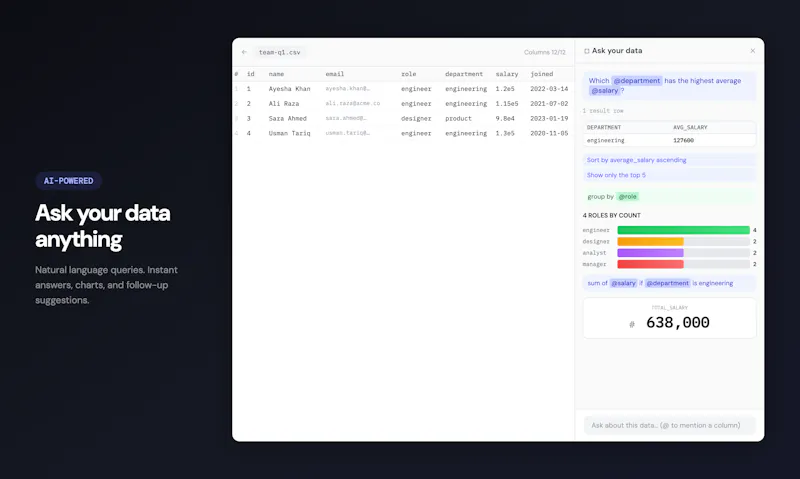This screenshot has height=479, width=800.
Task: Click the 638,000 total salary value
Action: pyautogui.click(x=678, y=322)
